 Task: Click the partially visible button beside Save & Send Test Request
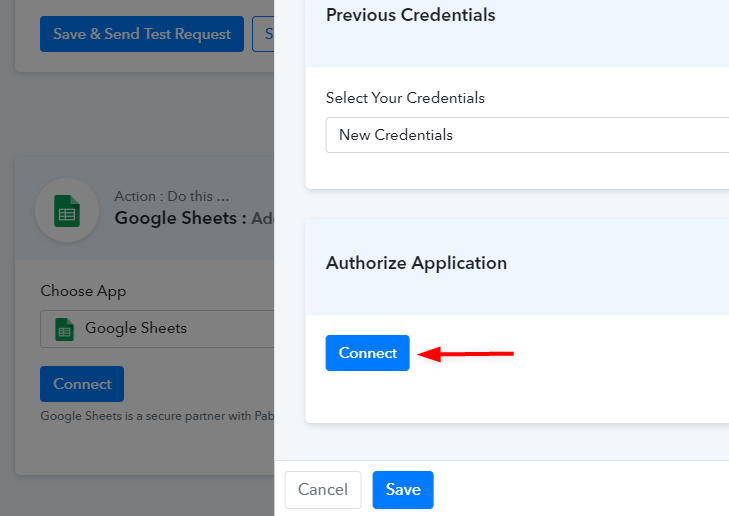click(x=263, y=34)
